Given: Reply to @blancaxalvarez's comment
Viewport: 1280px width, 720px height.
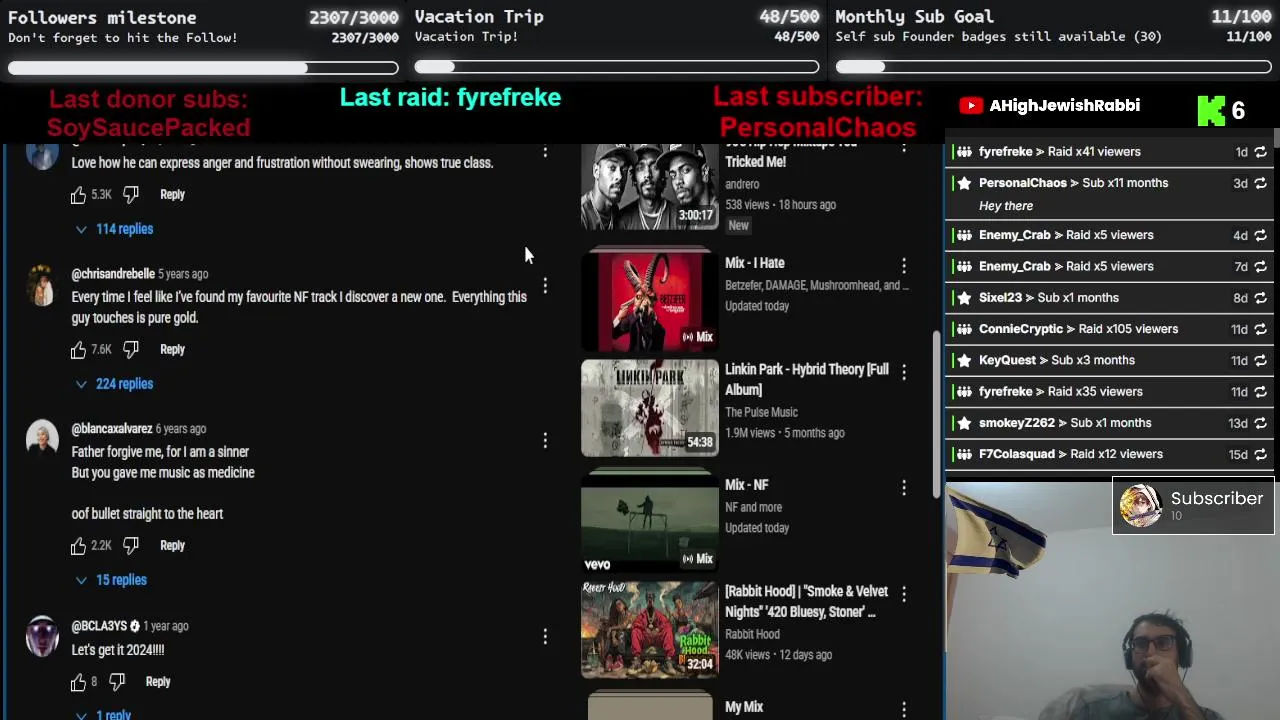Looking at the screenshot, I should [x=172, y=546].
